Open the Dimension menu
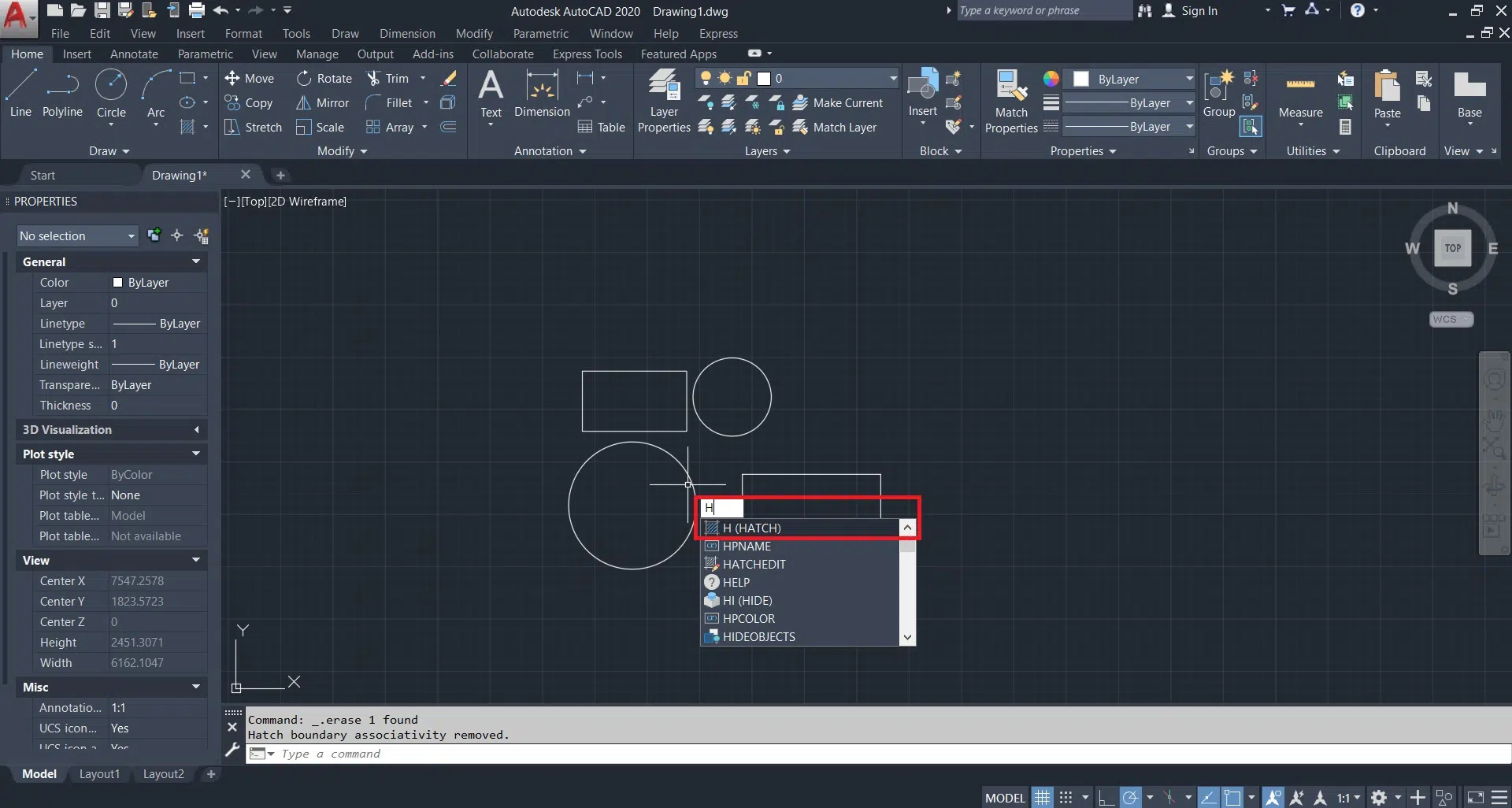This screenshot has width=1512, height=808. pyautogui.click(x=406, y=34)
